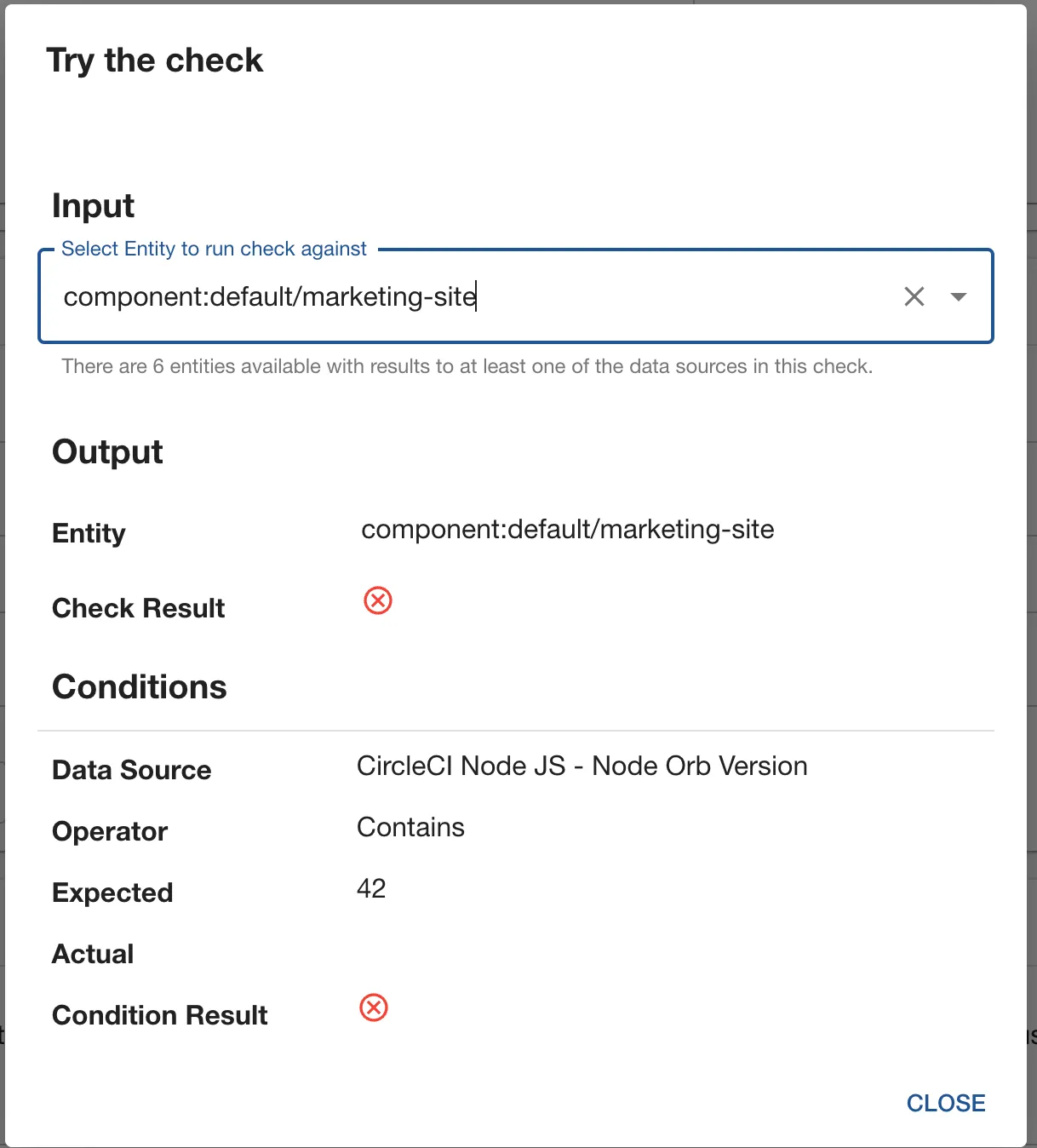This screenshot has width=1037, height=1148.
Task: Click the "Contains" operator value
Action: (410, 827)
